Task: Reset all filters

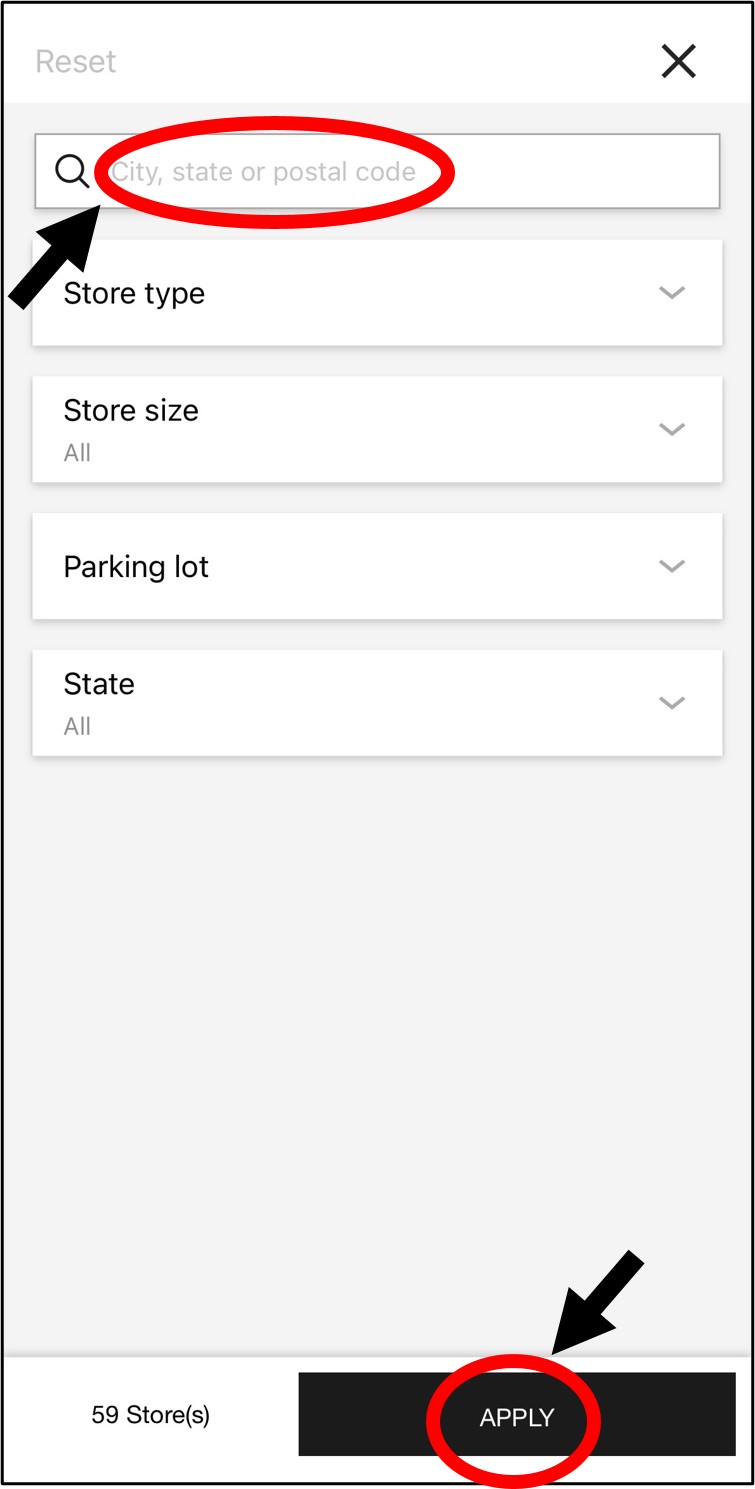Action: pyautogui.click(x=75, y=62)
